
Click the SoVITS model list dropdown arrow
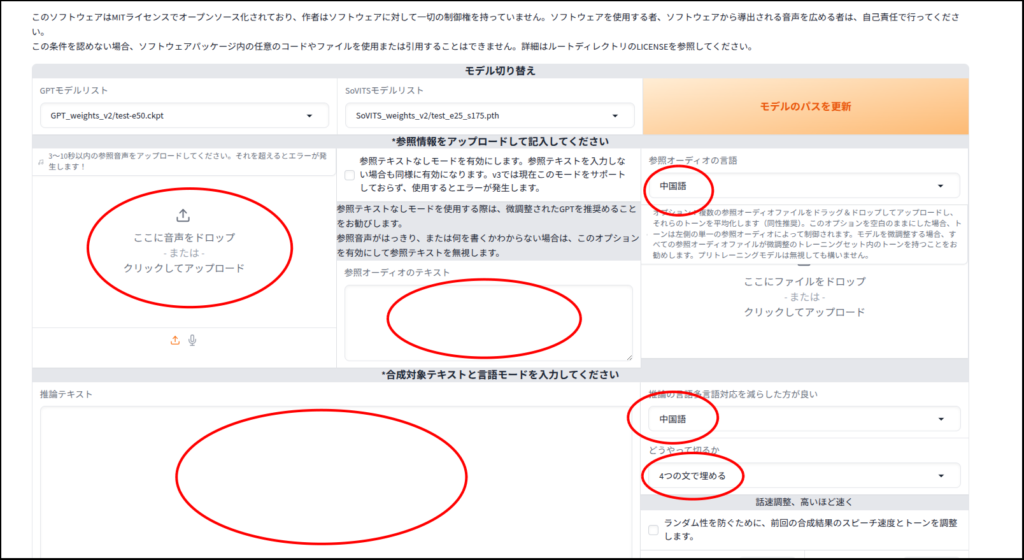[x=622, y=116]
